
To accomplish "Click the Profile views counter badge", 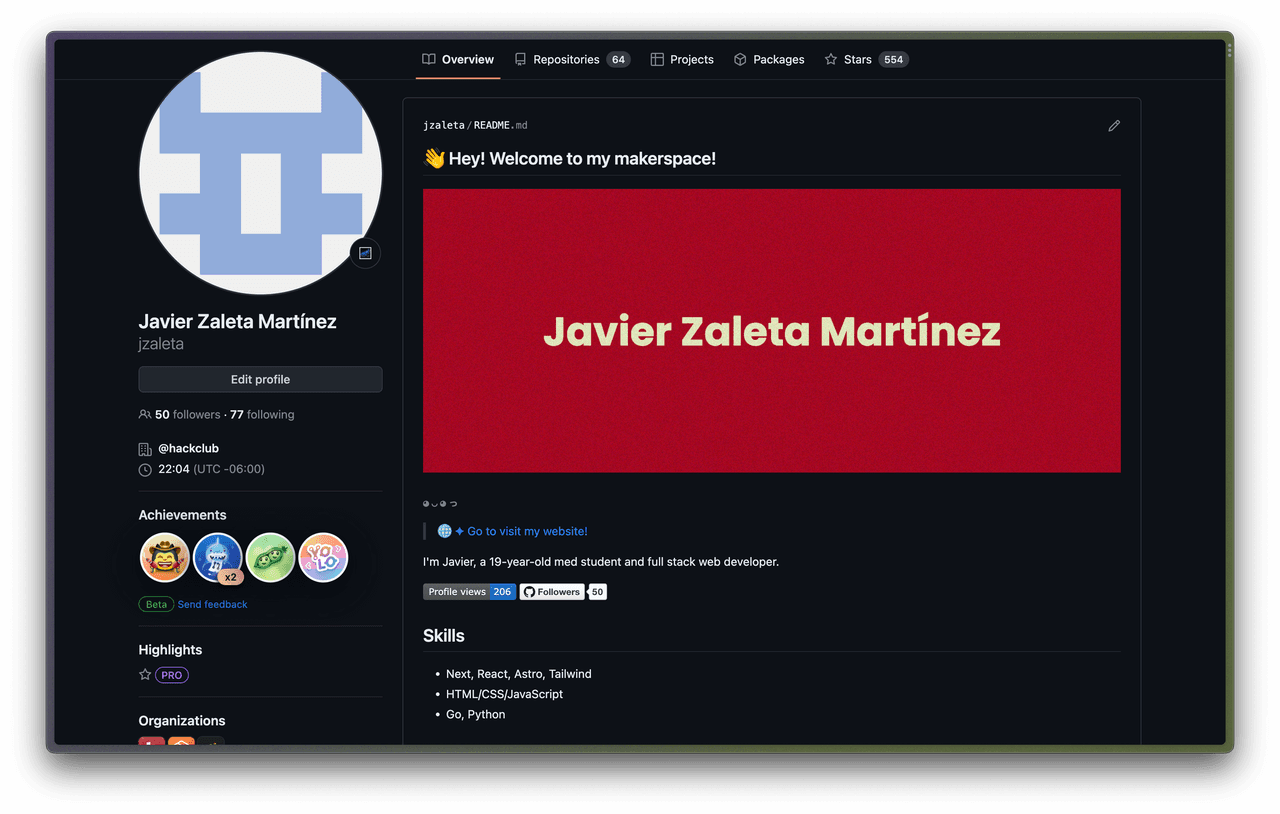I will (469, 592).
